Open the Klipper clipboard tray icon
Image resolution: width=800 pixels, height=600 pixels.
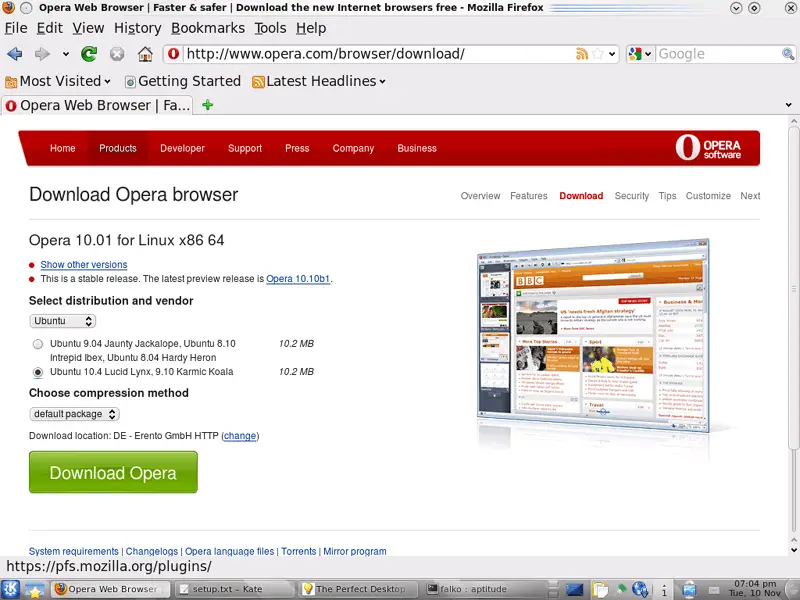click(600, 590)
